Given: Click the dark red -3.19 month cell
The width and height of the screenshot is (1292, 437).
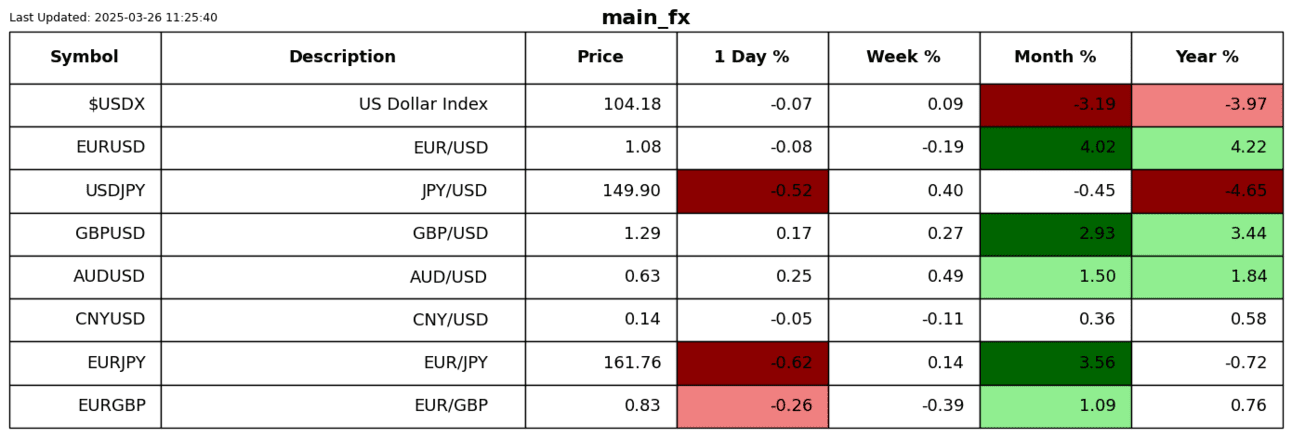Looking at the screenshot, I should tap(1055, 104).
